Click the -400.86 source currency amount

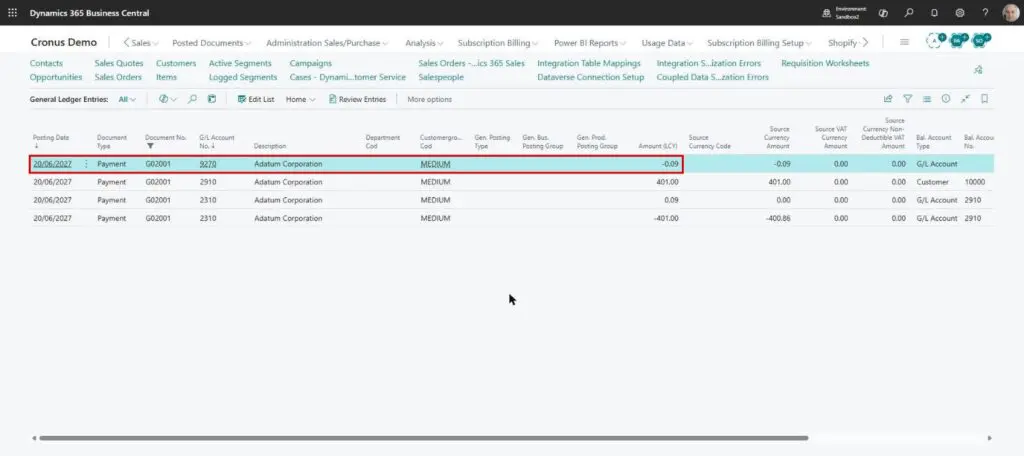[778, 218]
